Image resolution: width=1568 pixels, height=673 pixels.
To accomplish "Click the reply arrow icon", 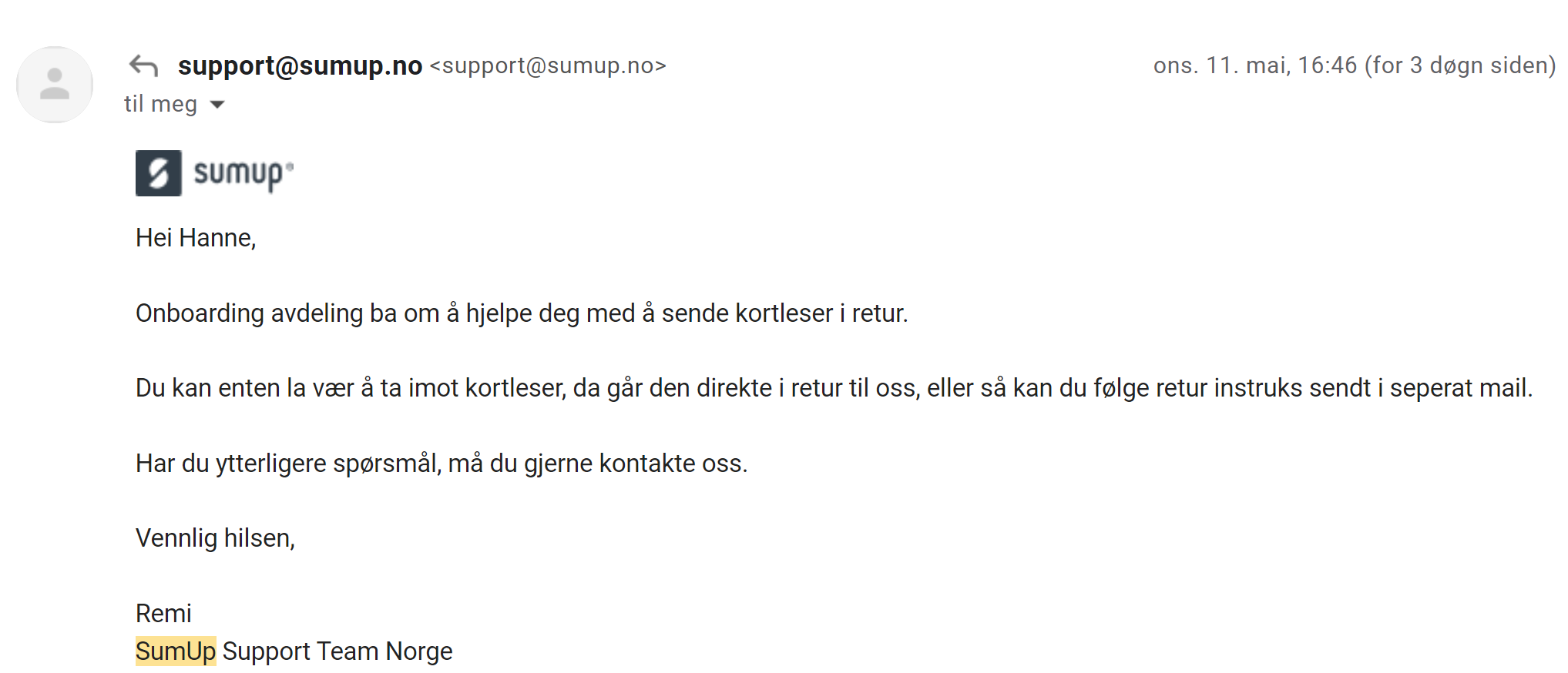I will click(143, 66).
